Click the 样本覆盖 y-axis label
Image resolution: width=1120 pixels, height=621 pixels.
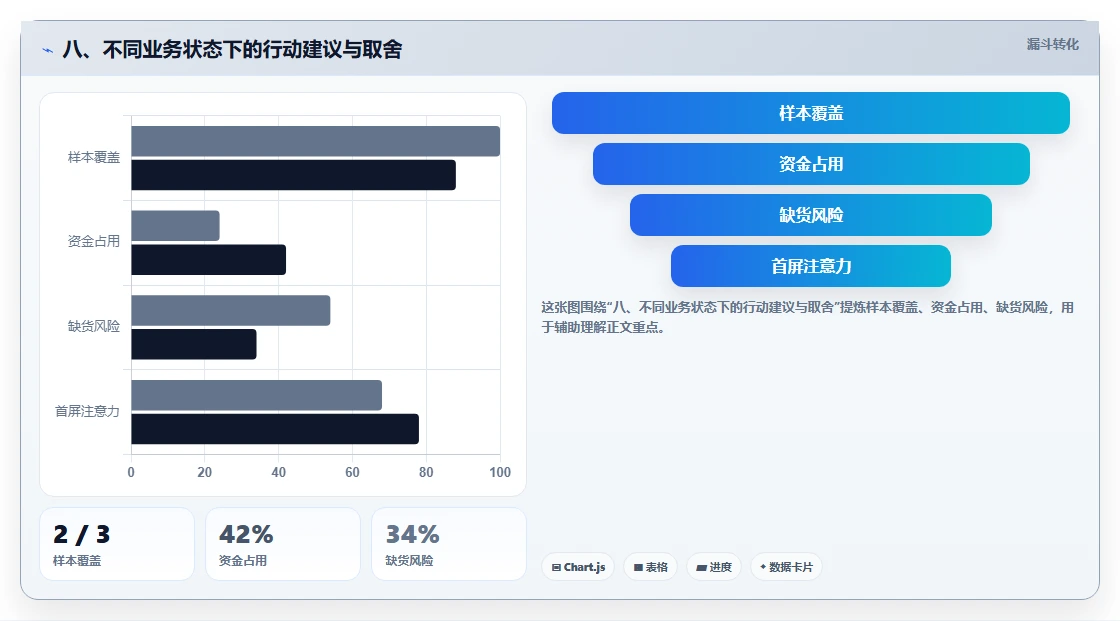(x=94, y=157)
